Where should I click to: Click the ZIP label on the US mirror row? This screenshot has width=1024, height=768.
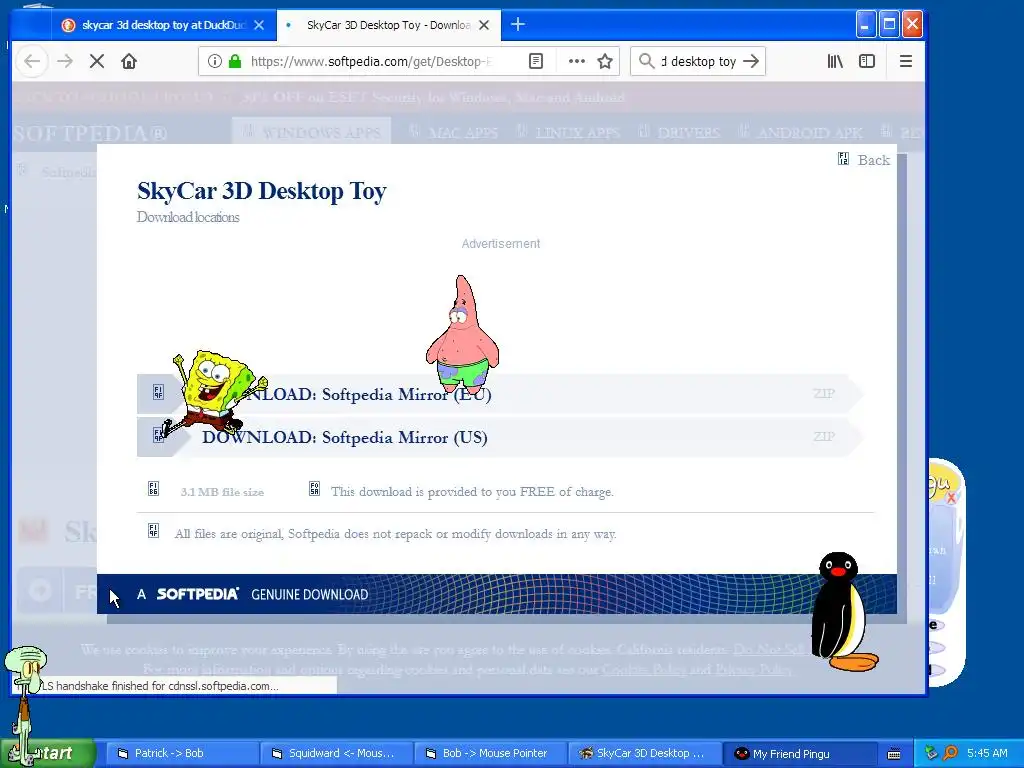824,436
